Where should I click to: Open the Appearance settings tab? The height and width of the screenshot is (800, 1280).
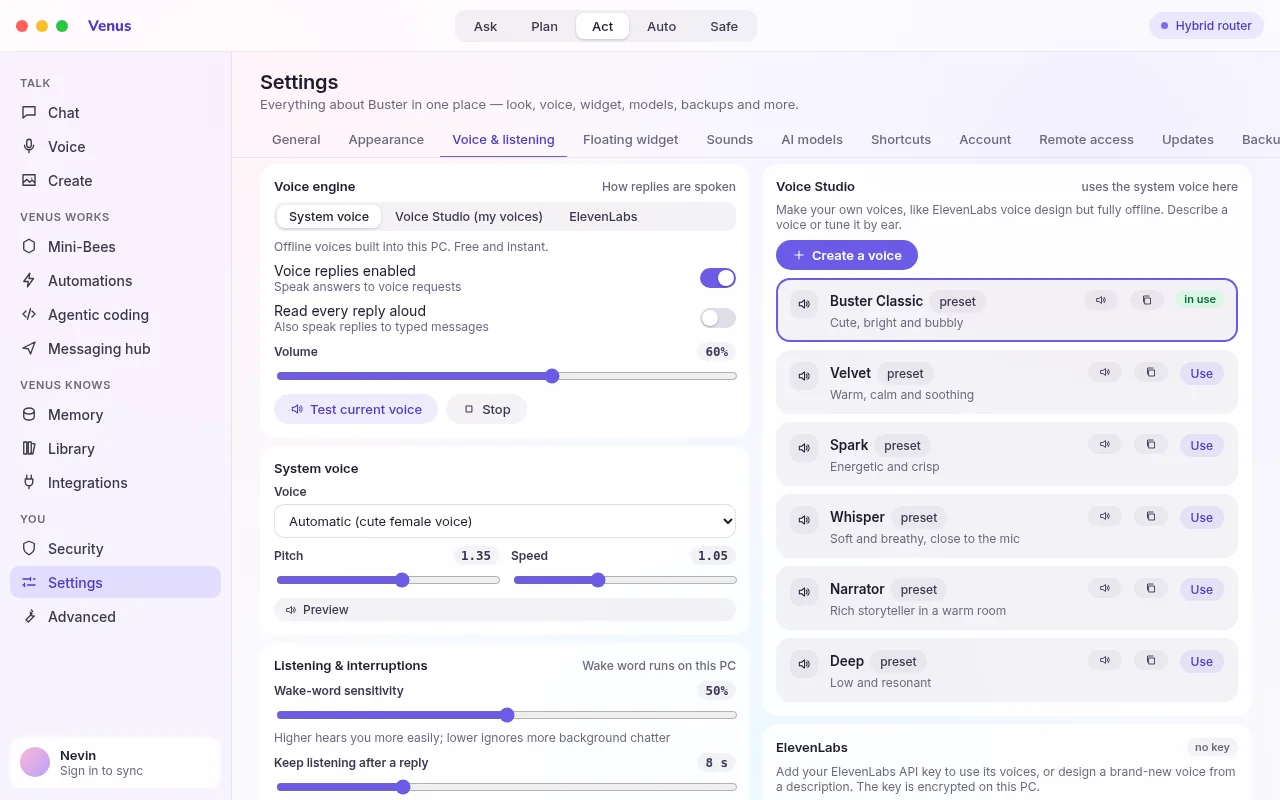(x=386, y=140)
